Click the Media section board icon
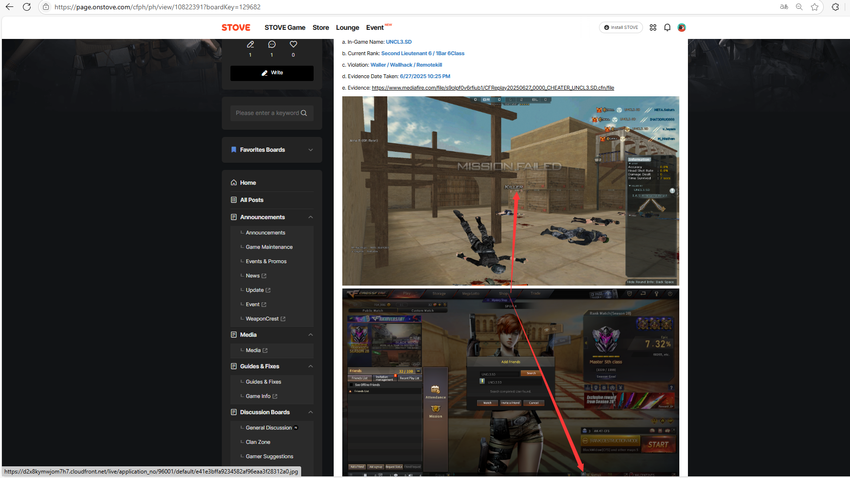 [234, 335]
